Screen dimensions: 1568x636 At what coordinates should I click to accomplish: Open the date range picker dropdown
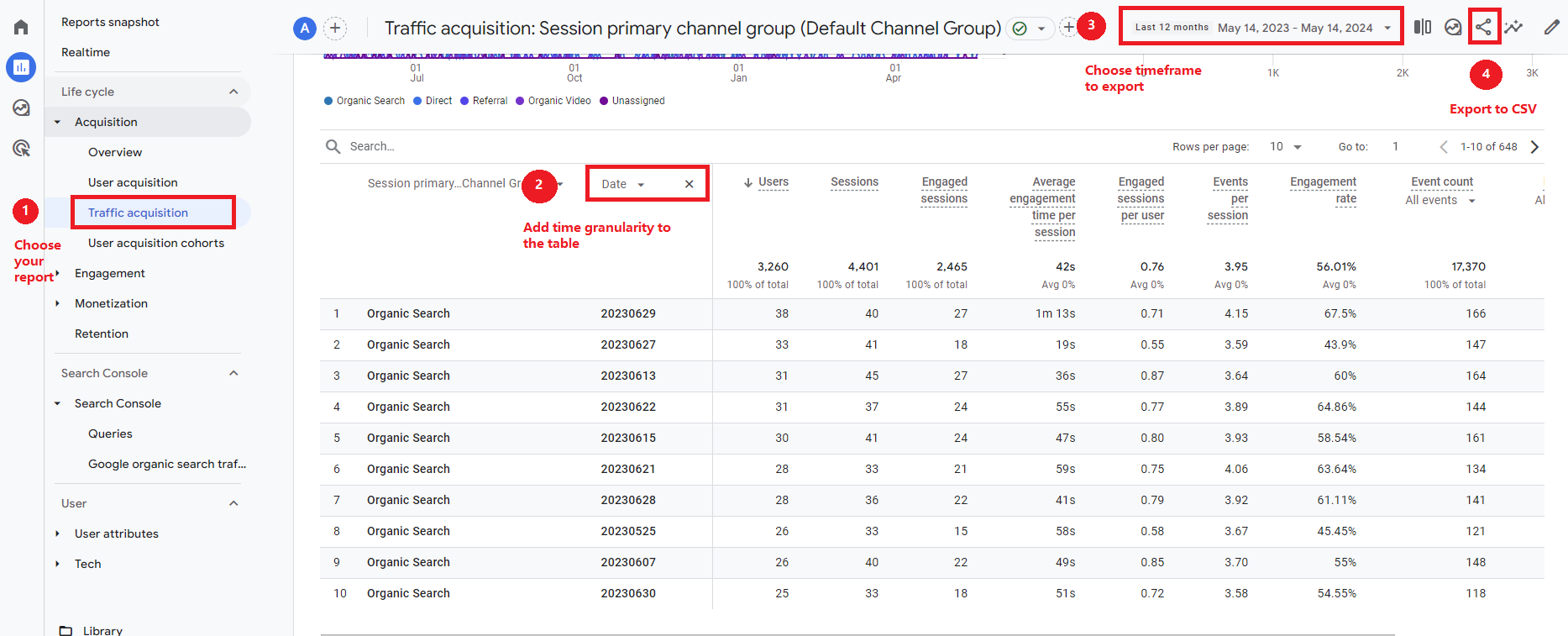[1261, 28]
